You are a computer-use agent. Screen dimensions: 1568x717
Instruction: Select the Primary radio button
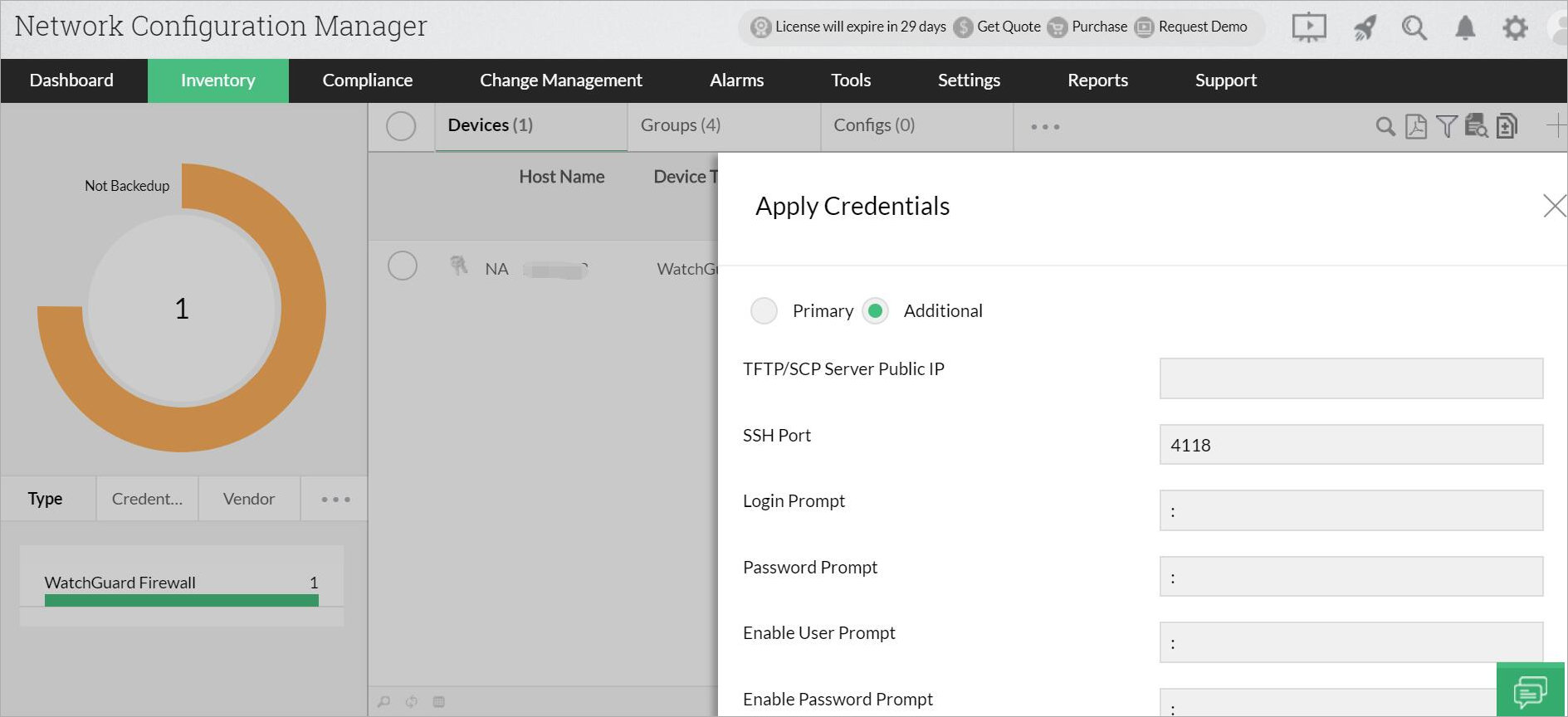click(764, 310)
